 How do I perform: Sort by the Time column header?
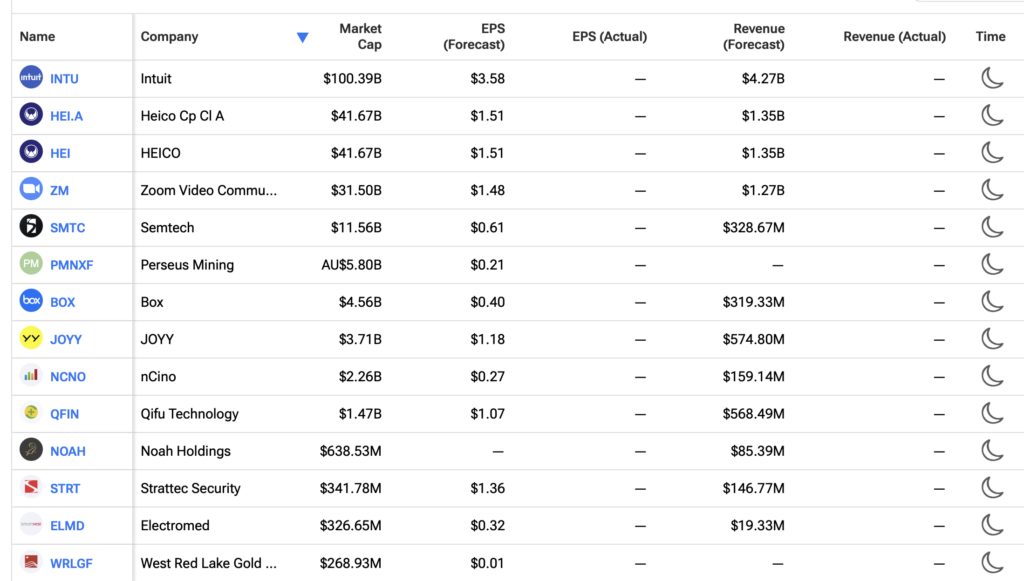click(x=991, y=37)
